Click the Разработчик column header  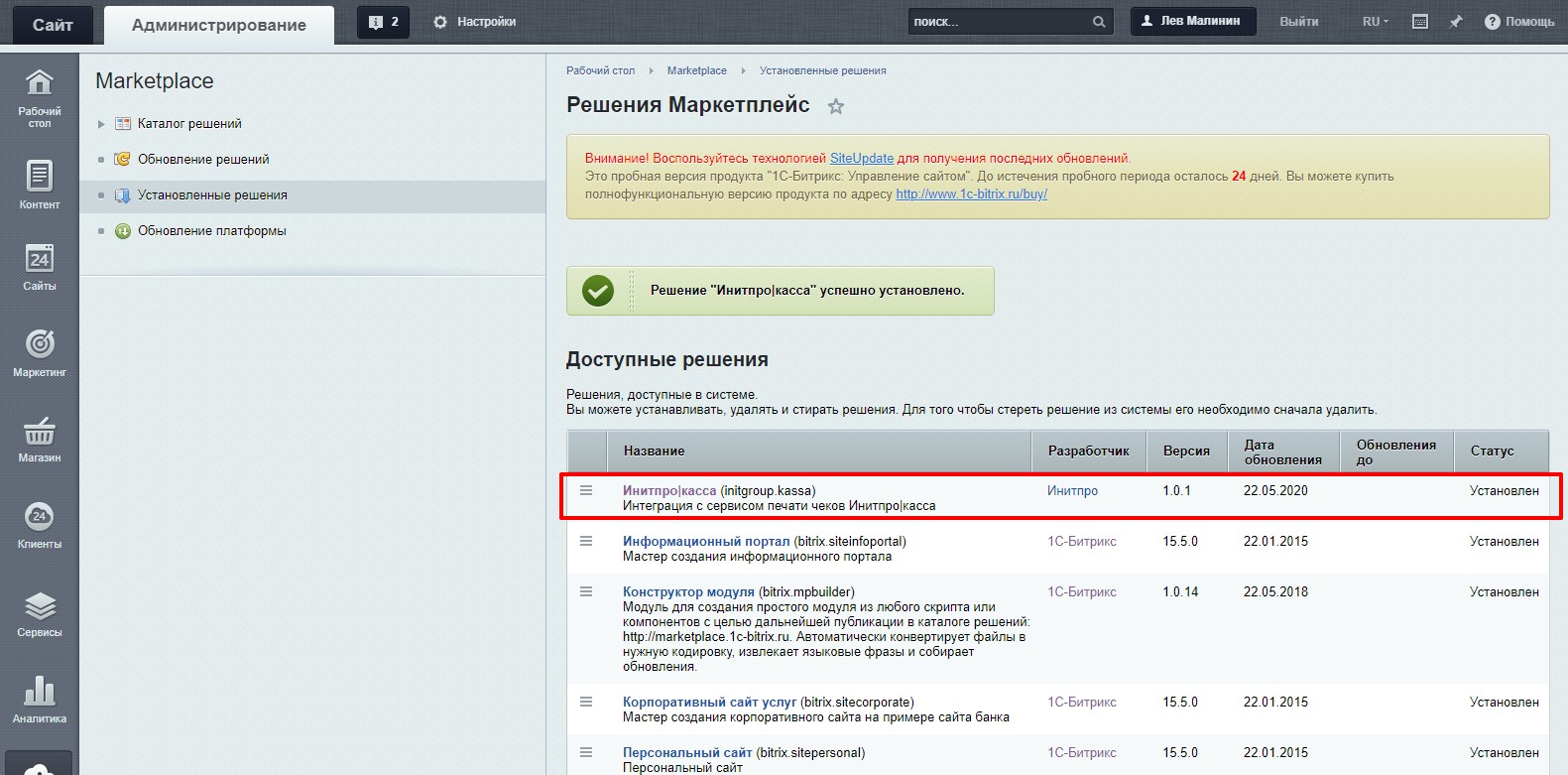coord(1089,451)
